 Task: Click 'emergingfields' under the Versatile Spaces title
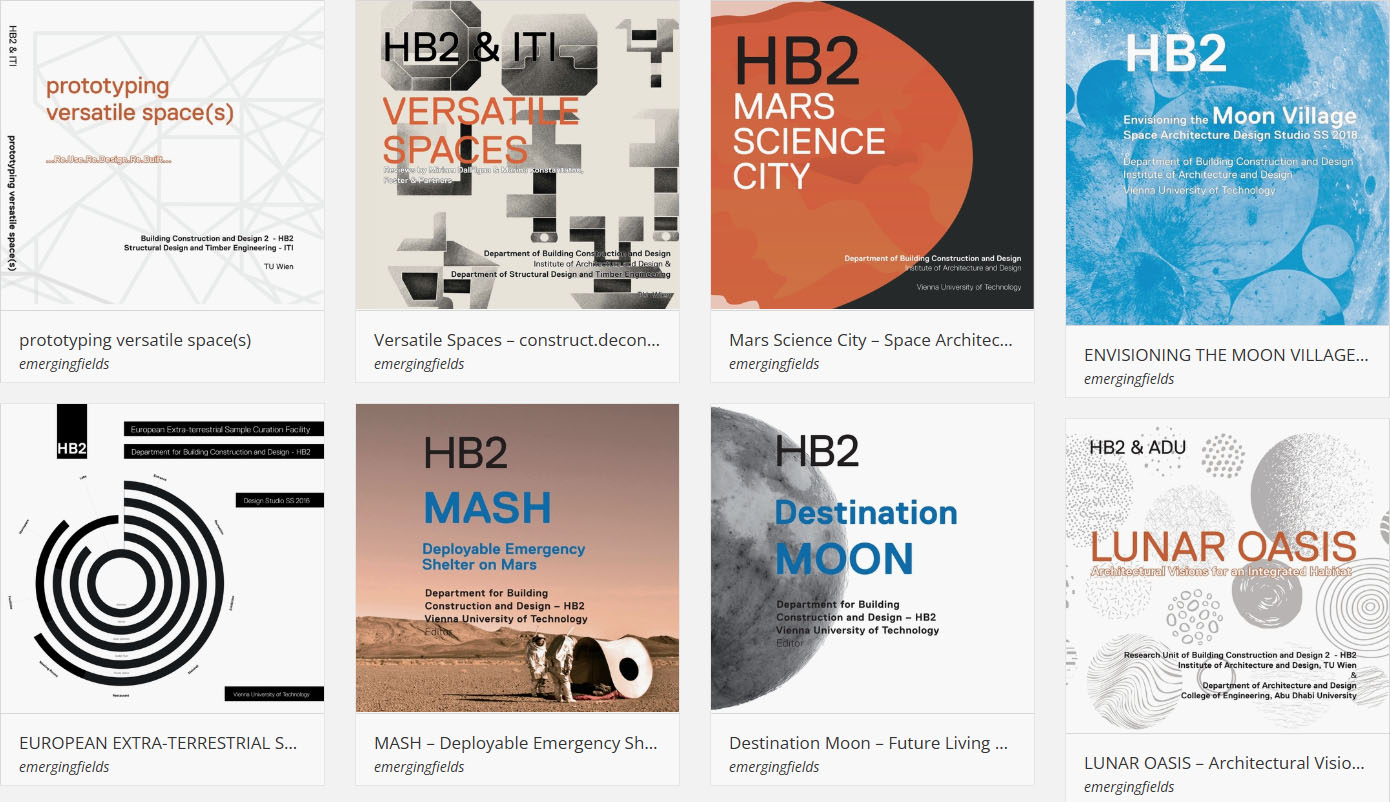pos(419,364)
